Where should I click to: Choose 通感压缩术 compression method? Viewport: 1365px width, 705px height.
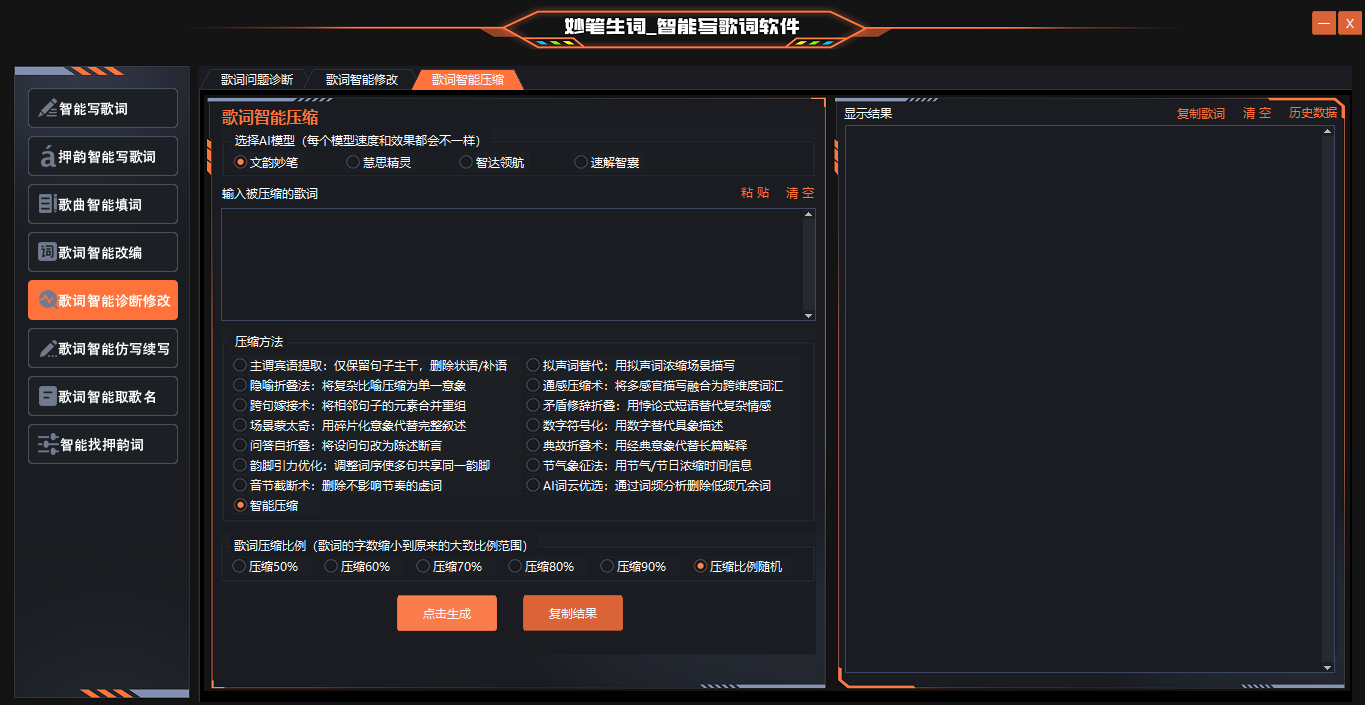pyautogui.click(x=654, y=386)
